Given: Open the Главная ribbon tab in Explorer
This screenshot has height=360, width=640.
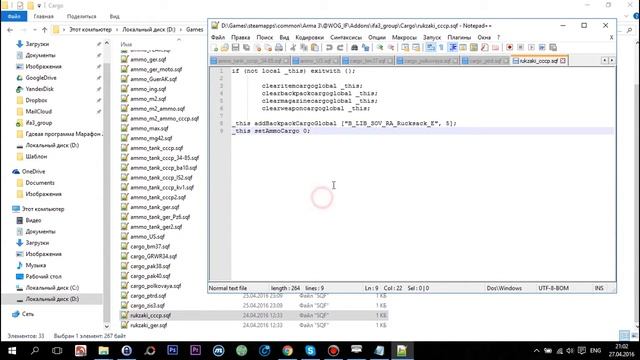Looking at the screenshot, I should tap(43, 17).
